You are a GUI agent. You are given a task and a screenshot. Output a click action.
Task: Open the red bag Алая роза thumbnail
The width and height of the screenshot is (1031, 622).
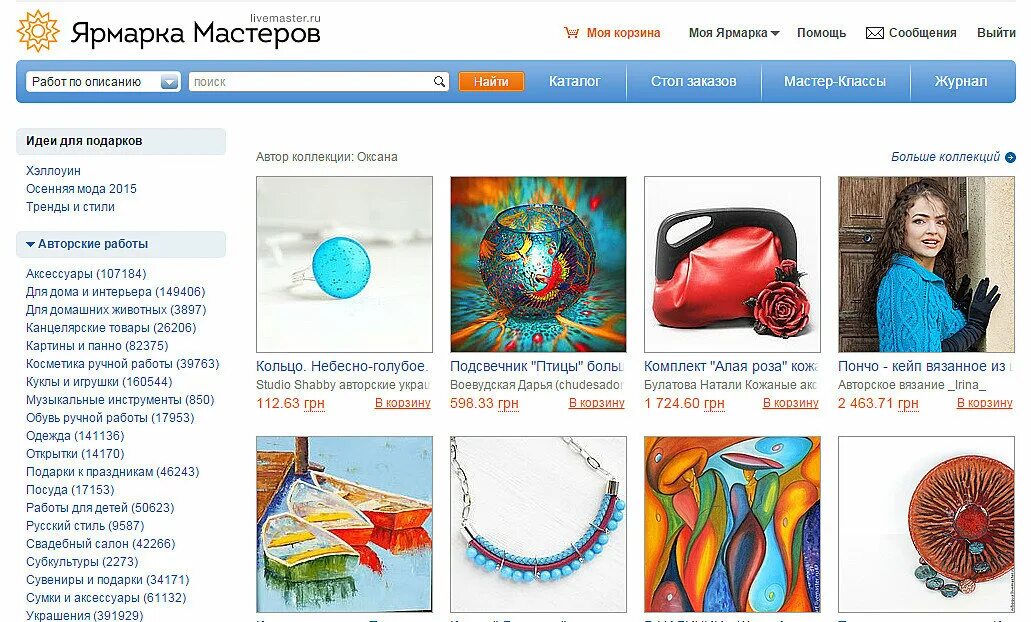click(732, 264)
